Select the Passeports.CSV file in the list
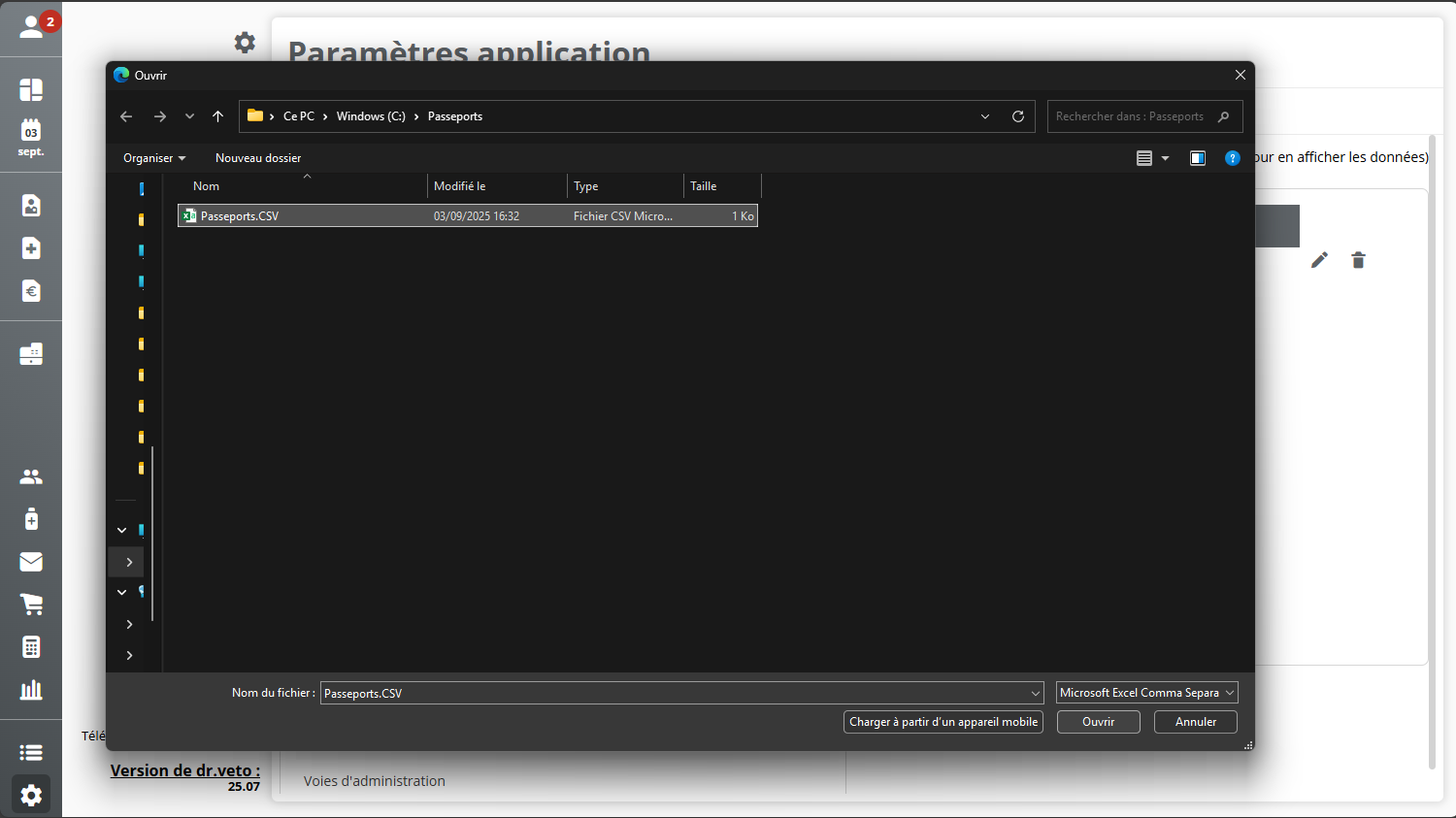 tap(240, 216)
